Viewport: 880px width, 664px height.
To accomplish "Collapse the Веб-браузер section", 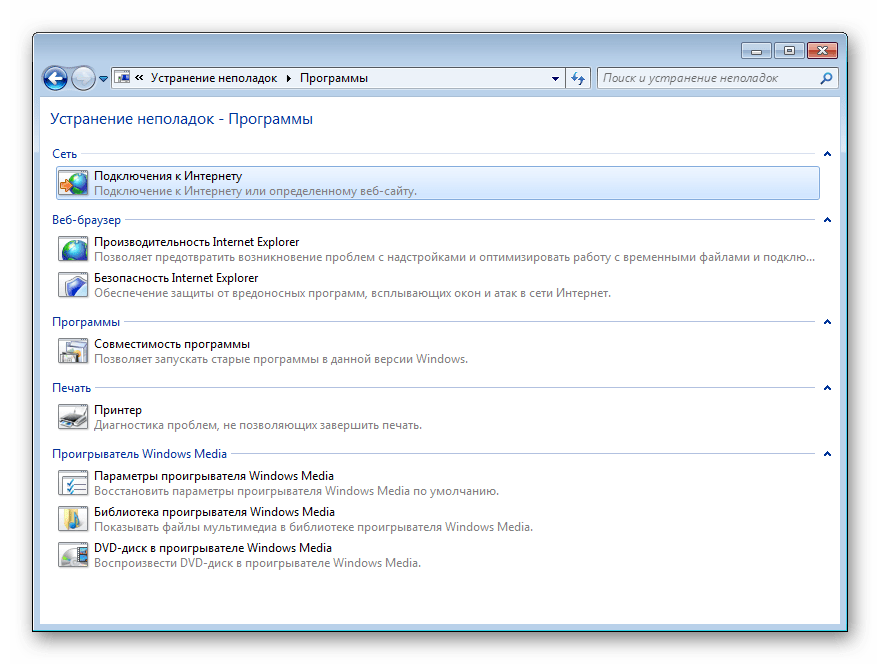I will tap(827, 220).
